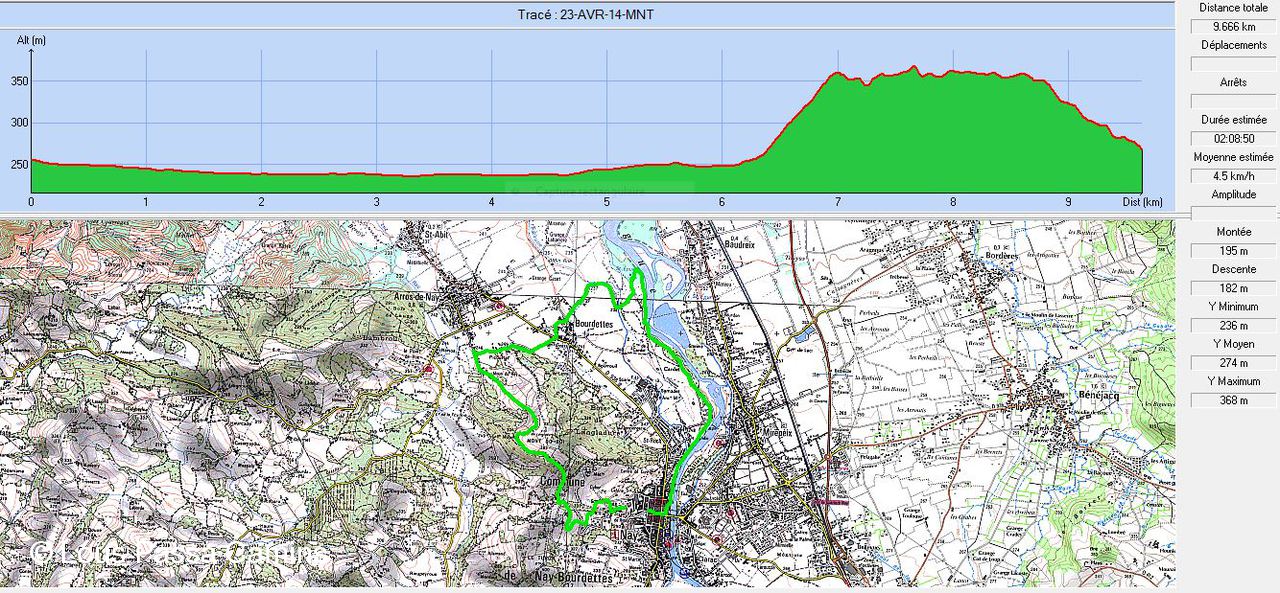Click the Moyenne estimée field showing 4.5 km/h

(1232, 176)
